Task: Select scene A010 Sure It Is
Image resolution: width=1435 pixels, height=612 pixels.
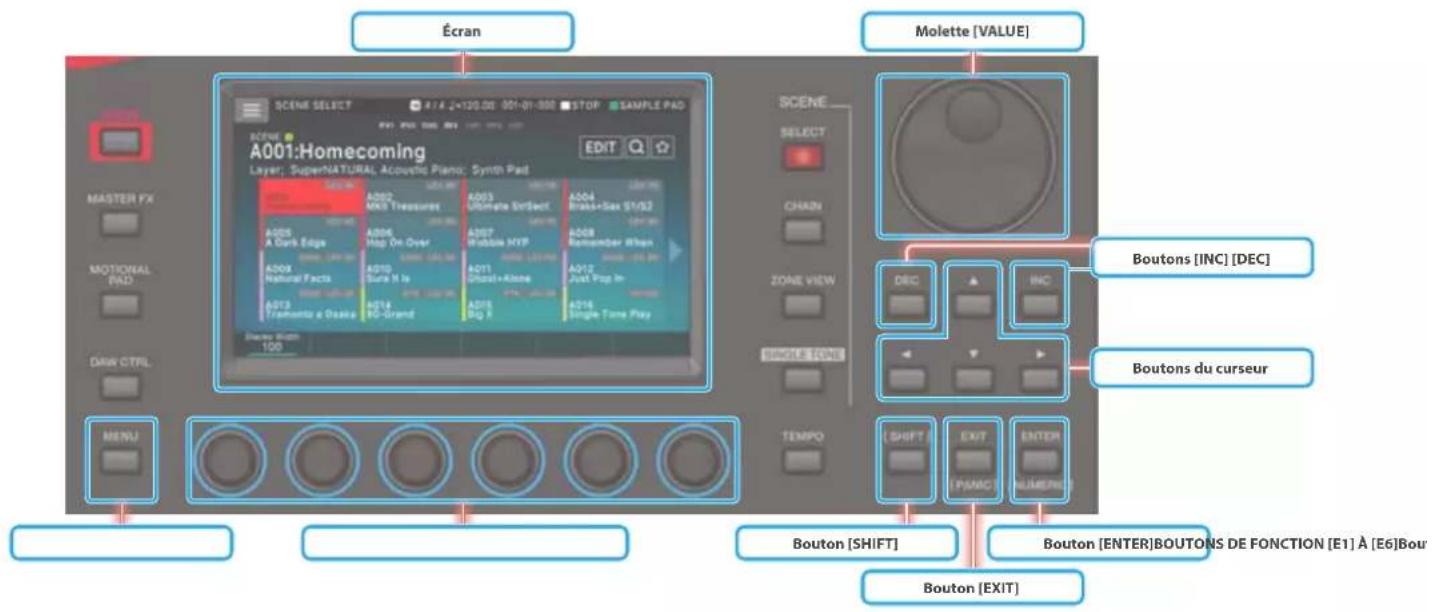Action: (411, 269)
